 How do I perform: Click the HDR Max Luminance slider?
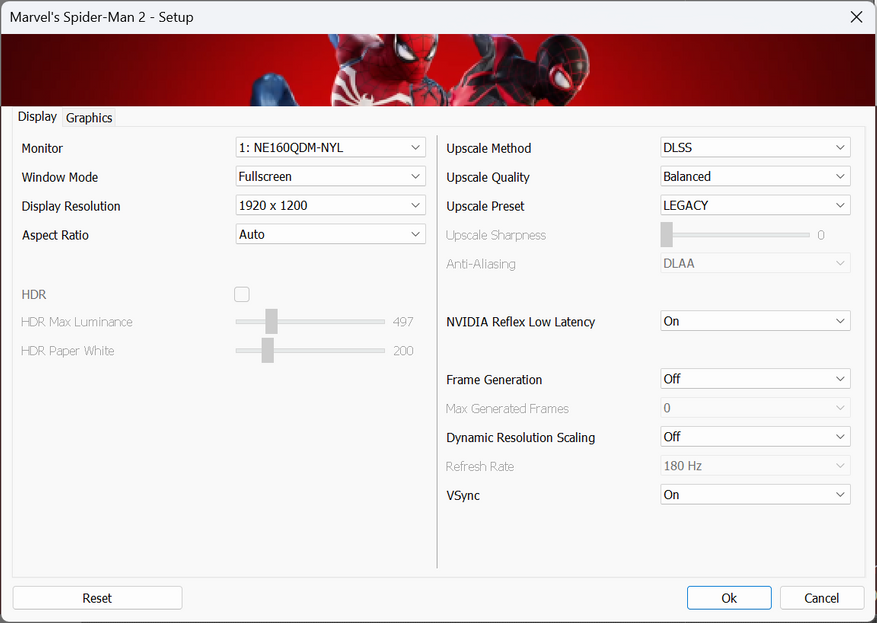[310, 322]
